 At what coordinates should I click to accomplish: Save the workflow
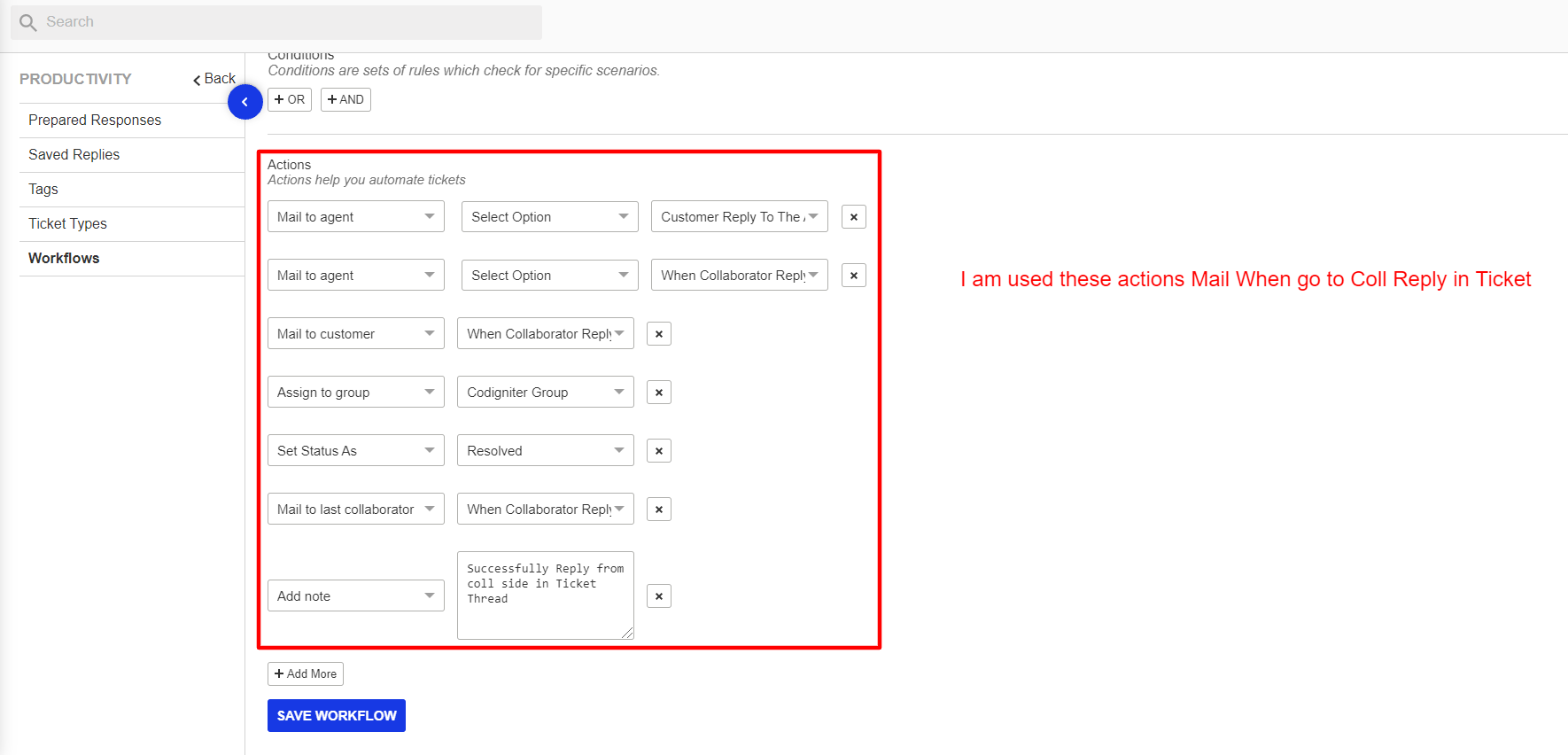pos(337,716)
